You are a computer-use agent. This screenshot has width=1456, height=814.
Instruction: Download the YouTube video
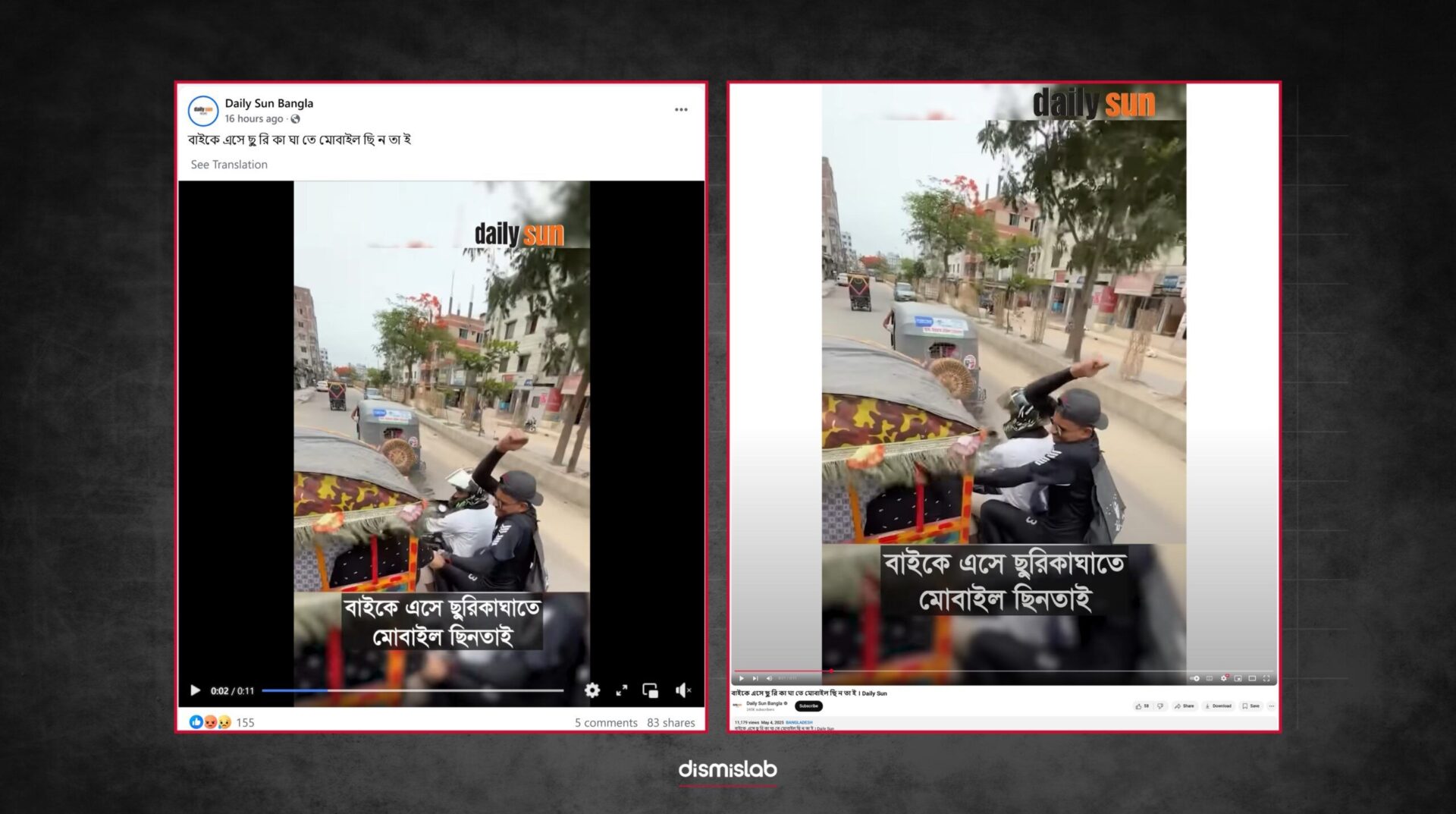(1219, 706)
